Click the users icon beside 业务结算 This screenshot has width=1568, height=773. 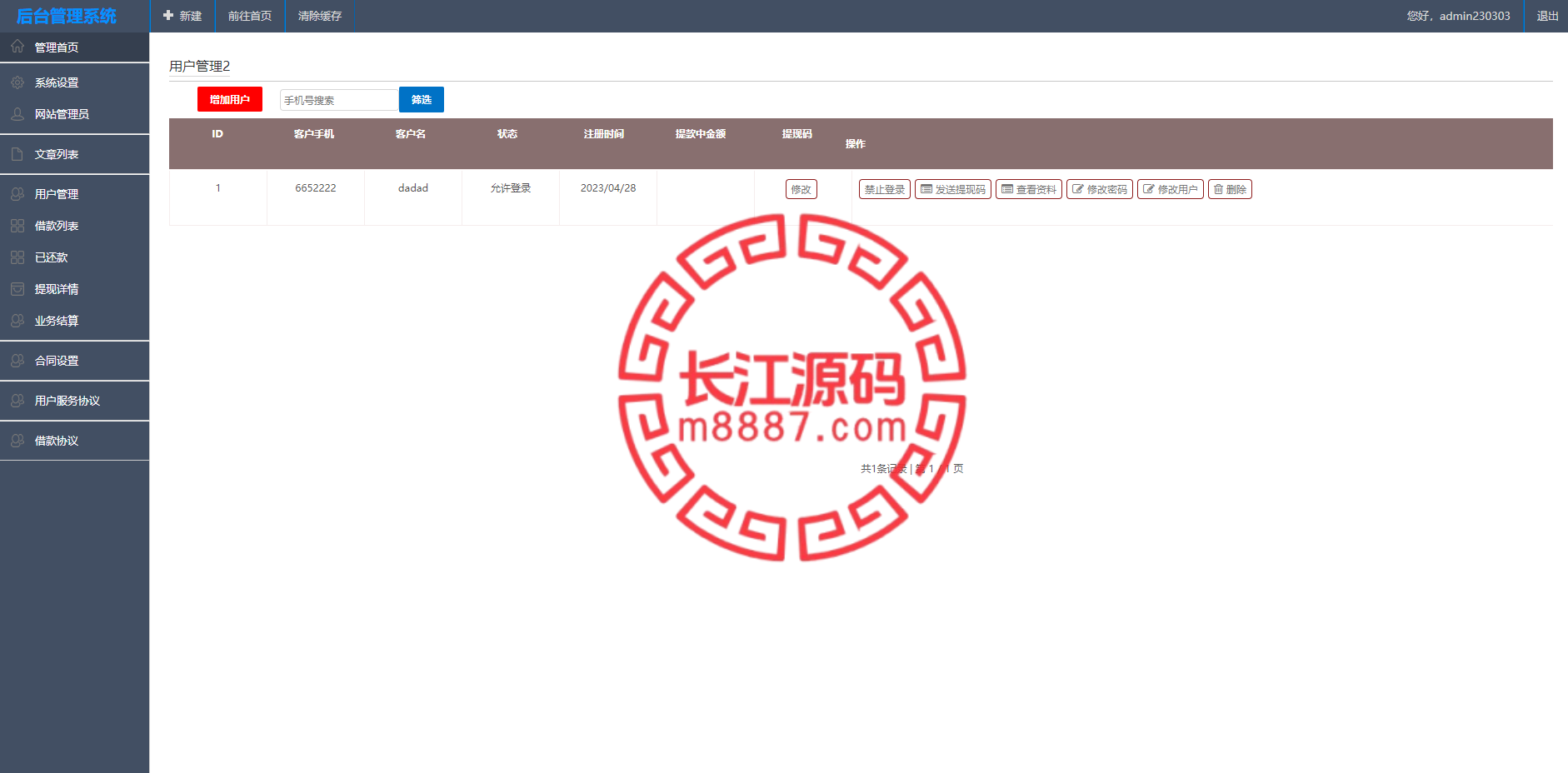(x=17, y=321)
